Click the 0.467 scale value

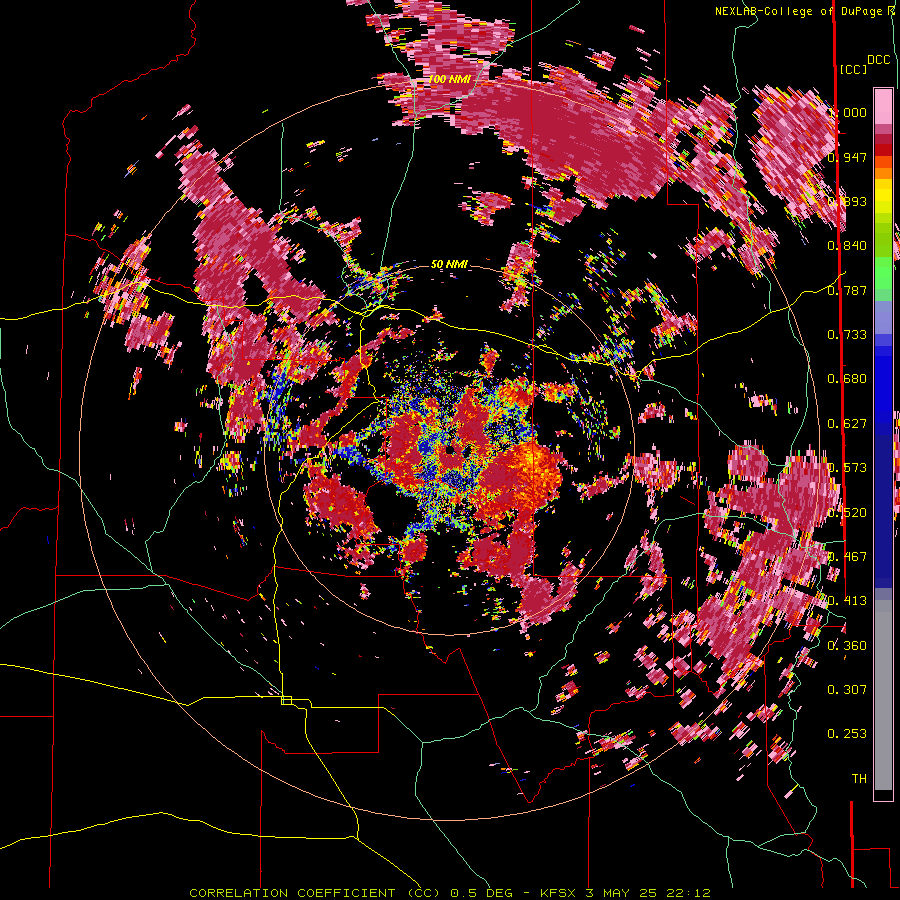847,557
